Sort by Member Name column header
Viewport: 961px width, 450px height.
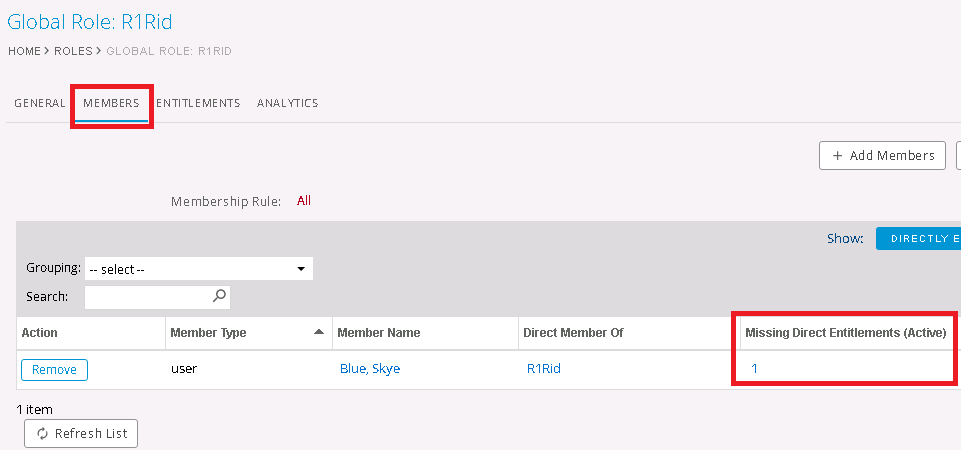point(378,333)
